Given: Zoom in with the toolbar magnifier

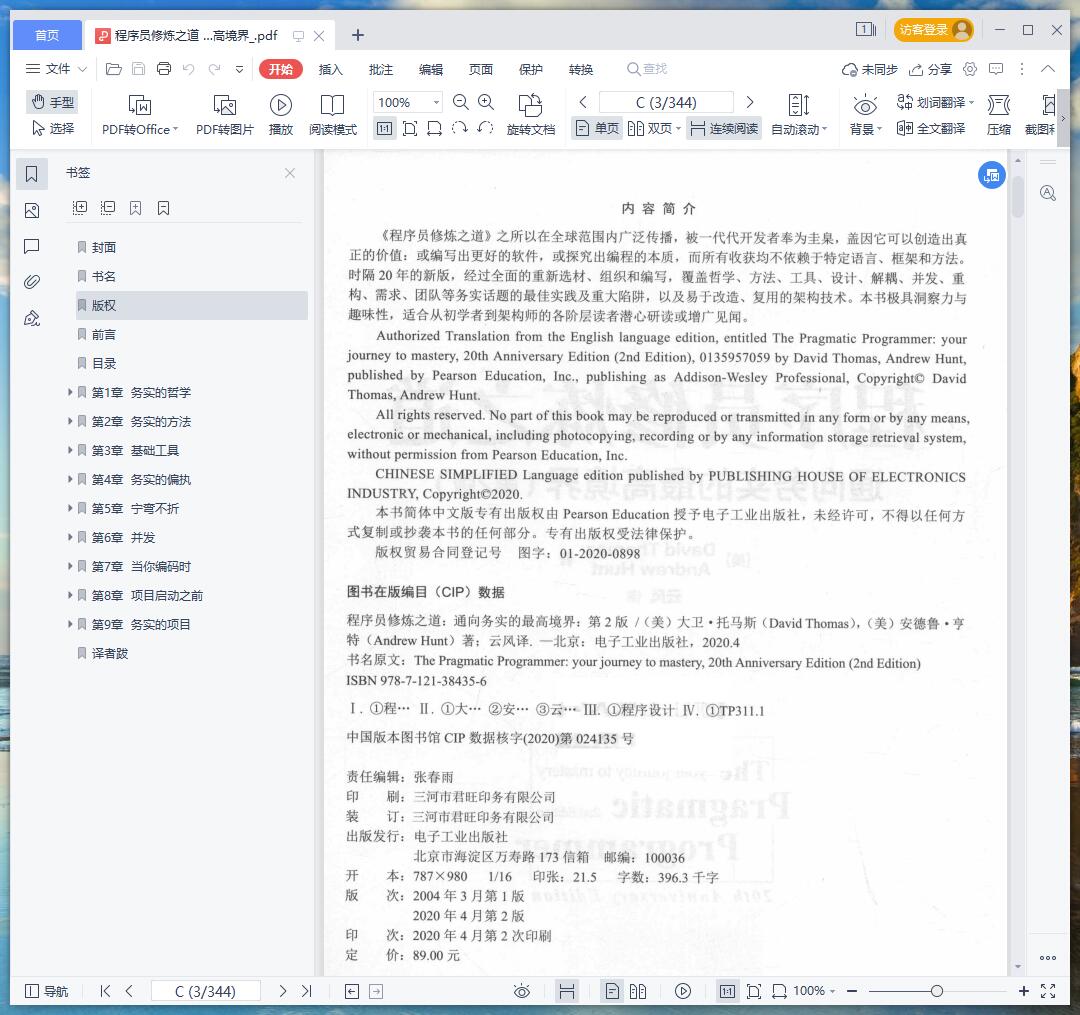Looking at the screenshot, I should click(x=486, y=103).
